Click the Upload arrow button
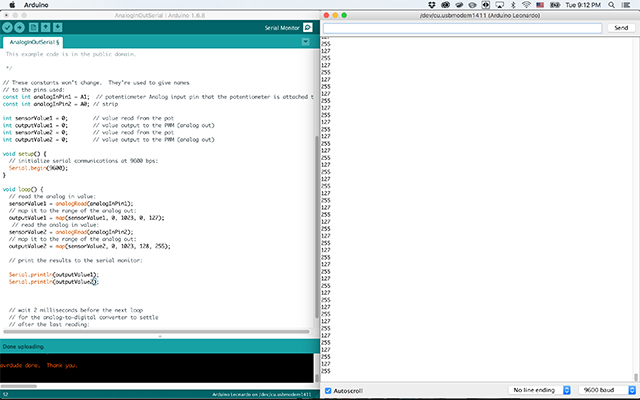The height and width of the screenshot is (400, 640). pos(19,27)
